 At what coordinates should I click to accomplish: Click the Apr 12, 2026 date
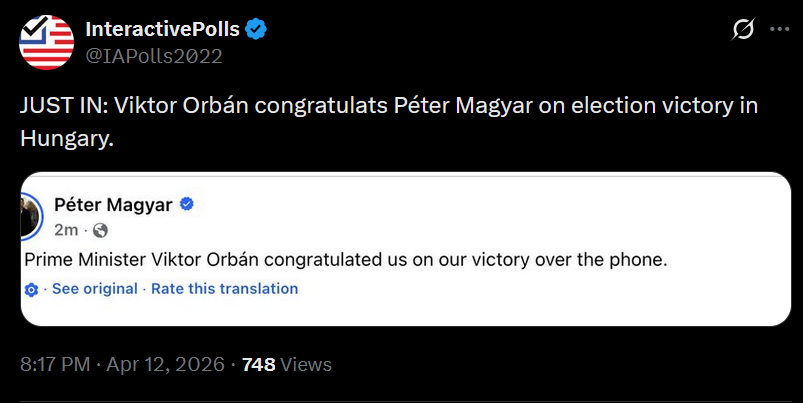click(168, 364)
